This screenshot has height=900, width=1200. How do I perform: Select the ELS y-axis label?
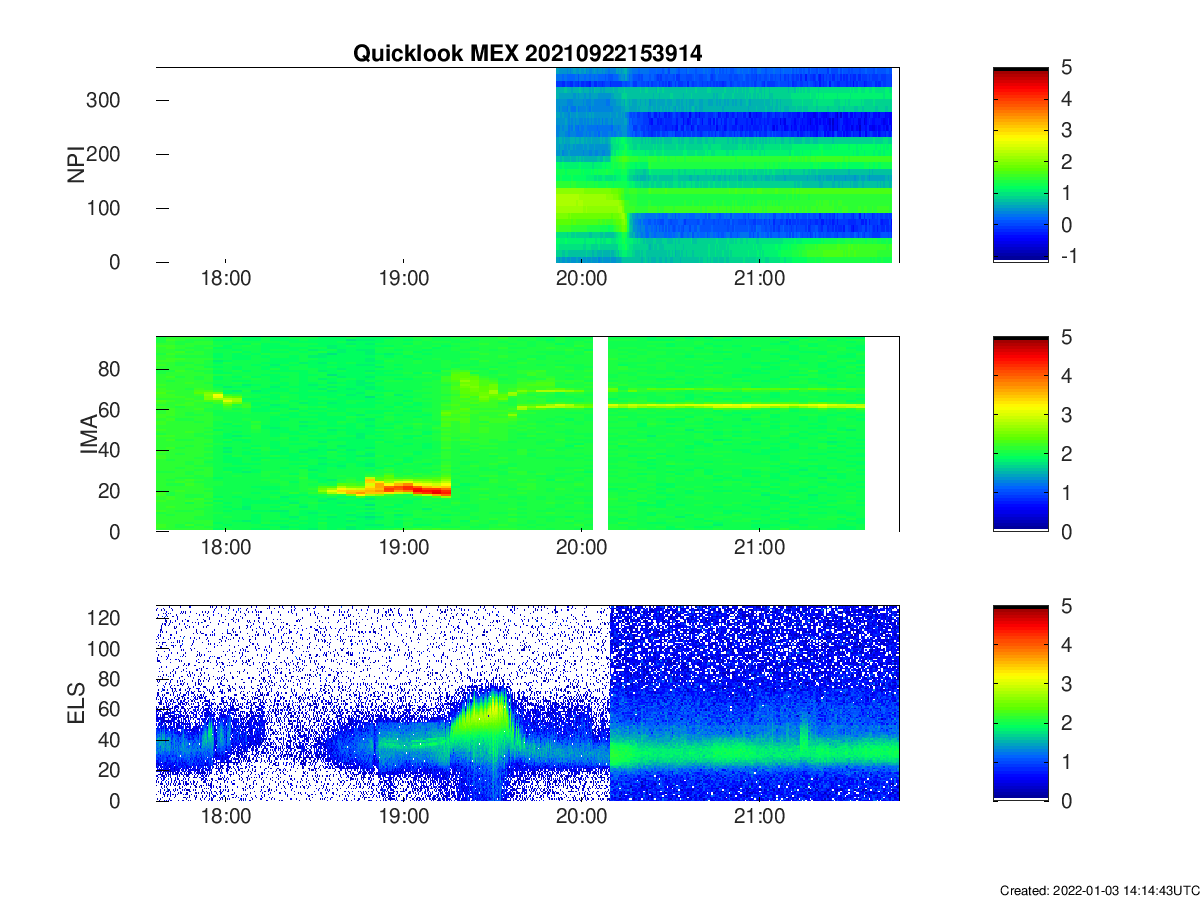(75, 703)
